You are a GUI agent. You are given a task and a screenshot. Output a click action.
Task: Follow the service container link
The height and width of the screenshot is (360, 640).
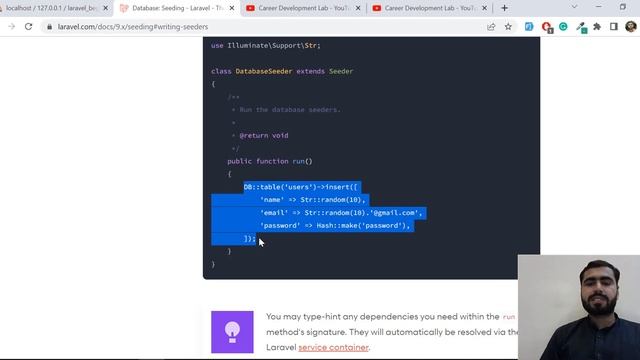click(333, 347)
